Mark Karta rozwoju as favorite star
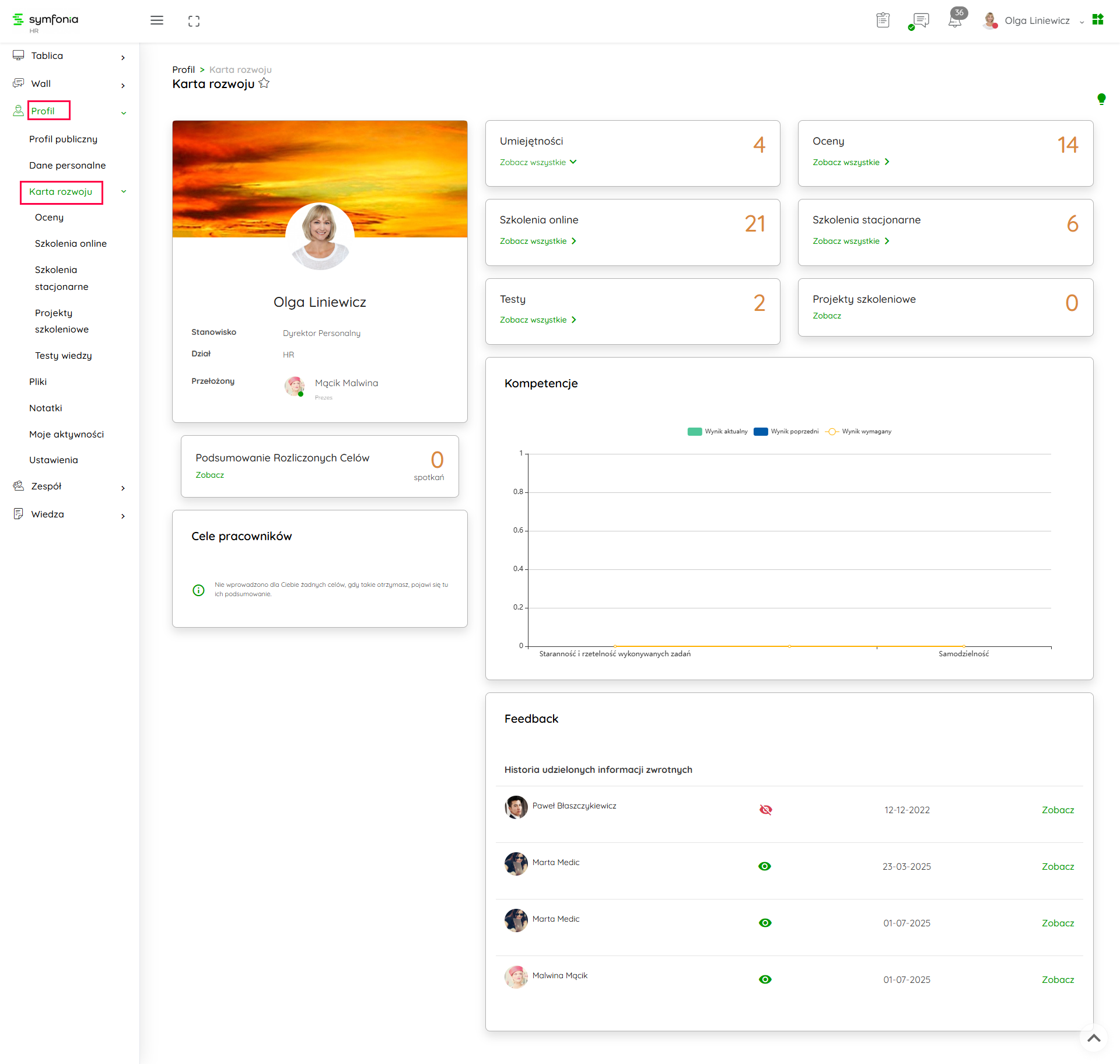Viewport: 1120px width, 1064px height. [264, 83]
